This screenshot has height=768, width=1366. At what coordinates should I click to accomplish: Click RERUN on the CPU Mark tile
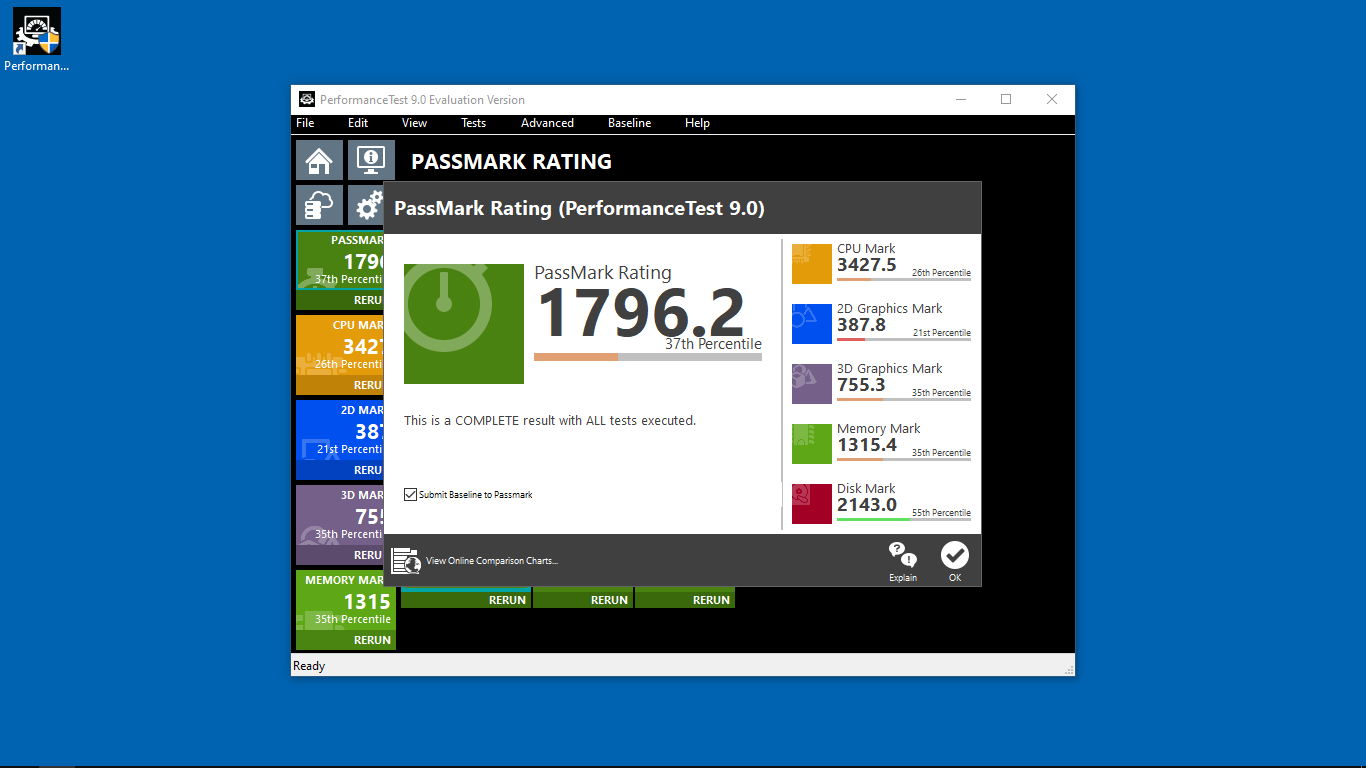[x=368, y=385]
